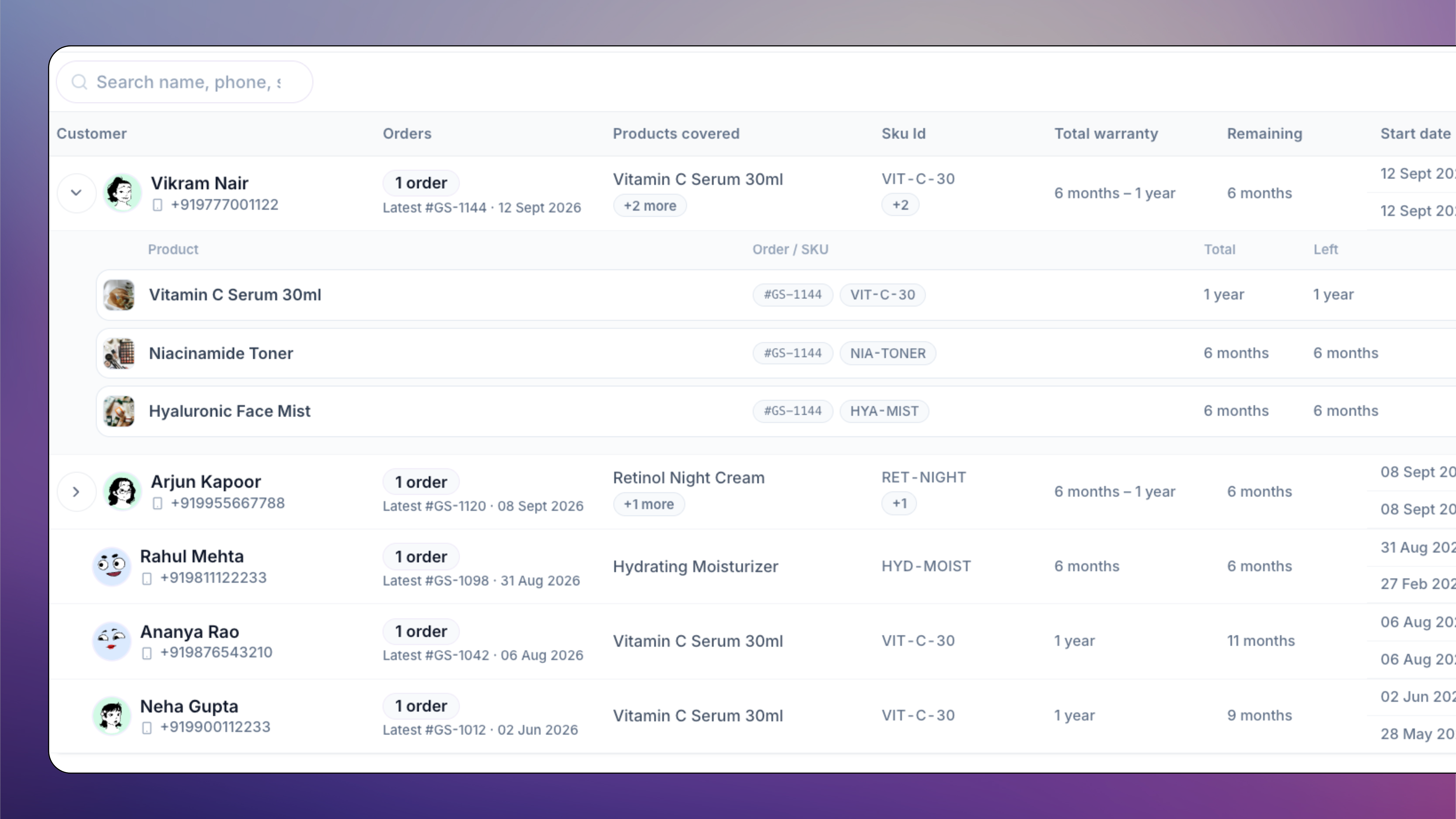Select Ananya Rao's name
Image resolution: width=1456 pixels, height=819 pixels.
click(x=189, y=631)
